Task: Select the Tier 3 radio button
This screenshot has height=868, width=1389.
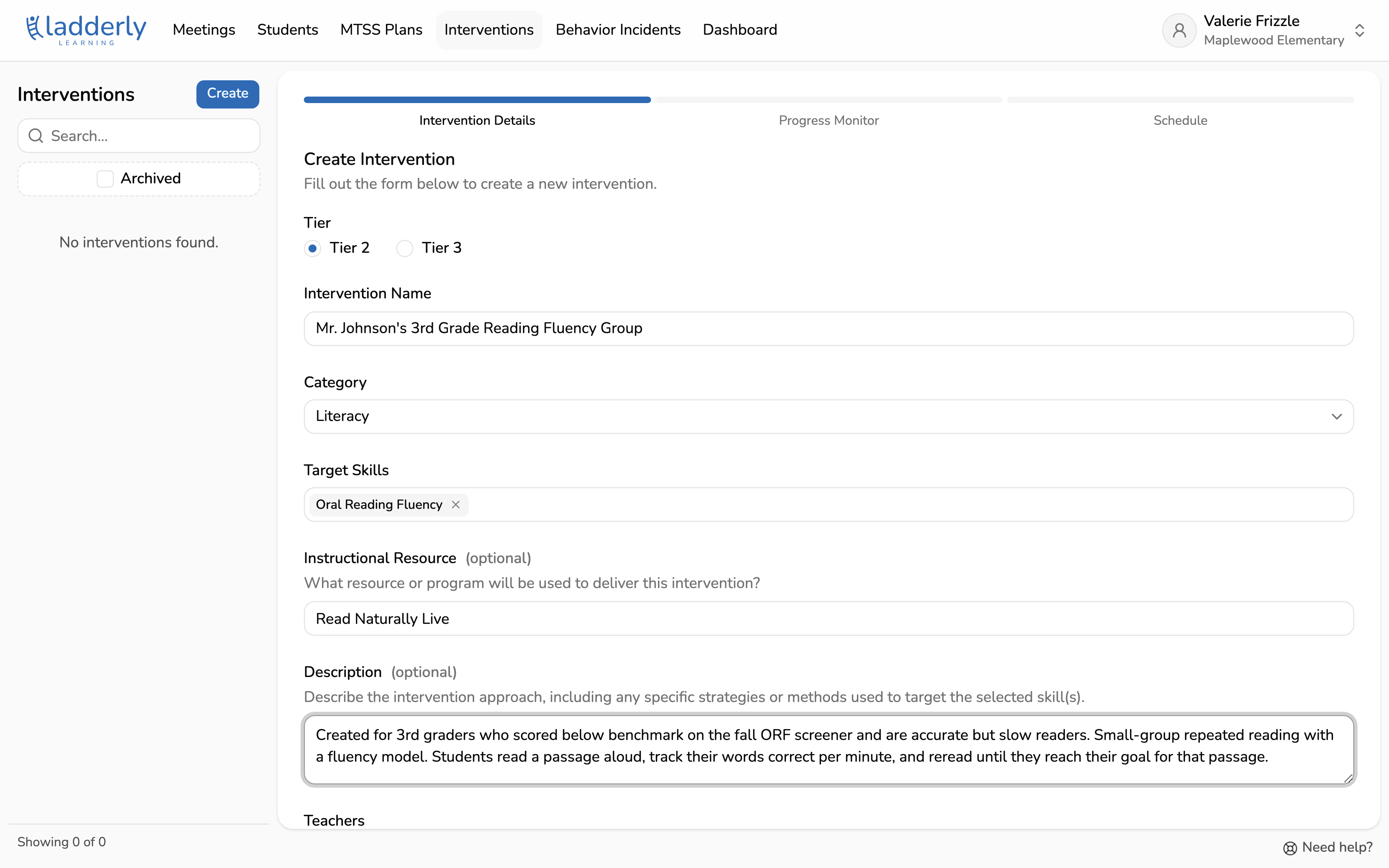Action: click(405, 248)
